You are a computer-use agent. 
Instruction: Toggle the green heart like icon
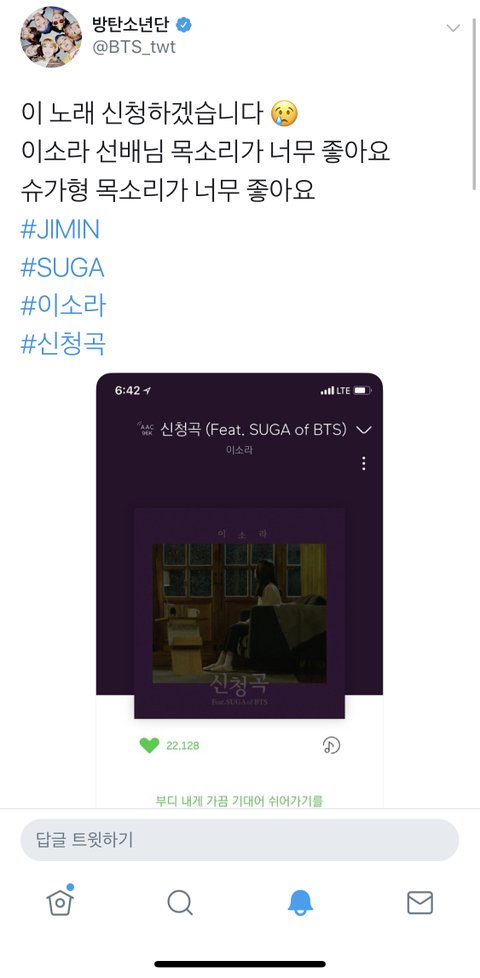pyautogui.click(x=149, y=745)
